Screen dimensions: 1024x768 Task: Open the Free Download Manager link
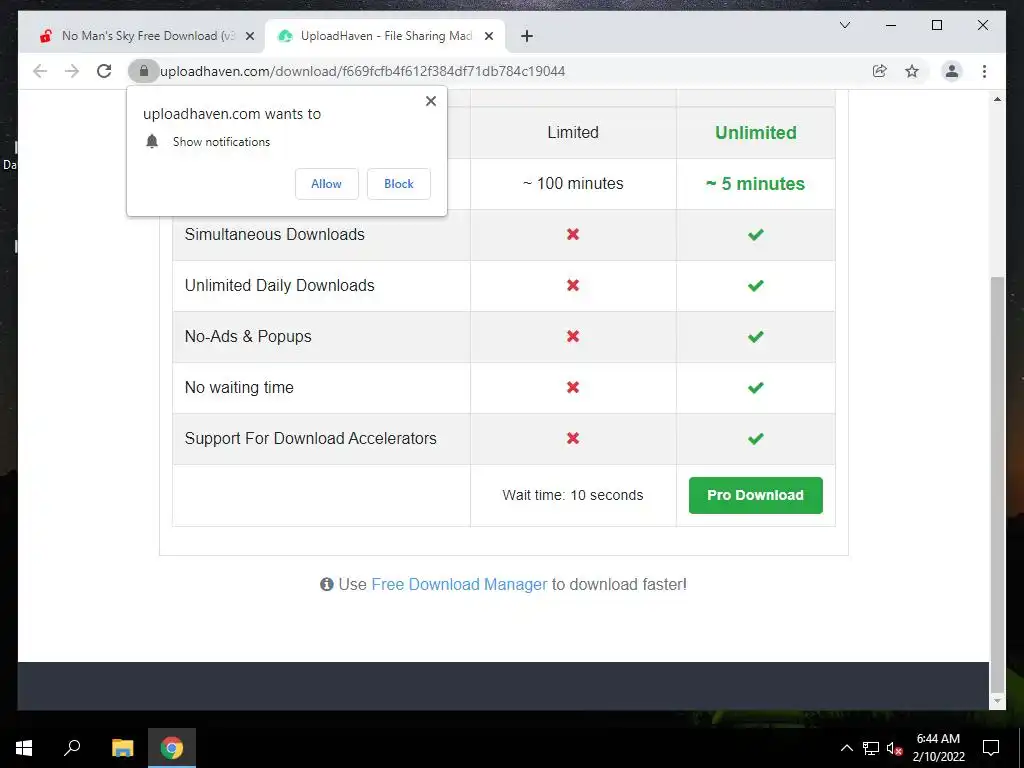pos(459,584)
